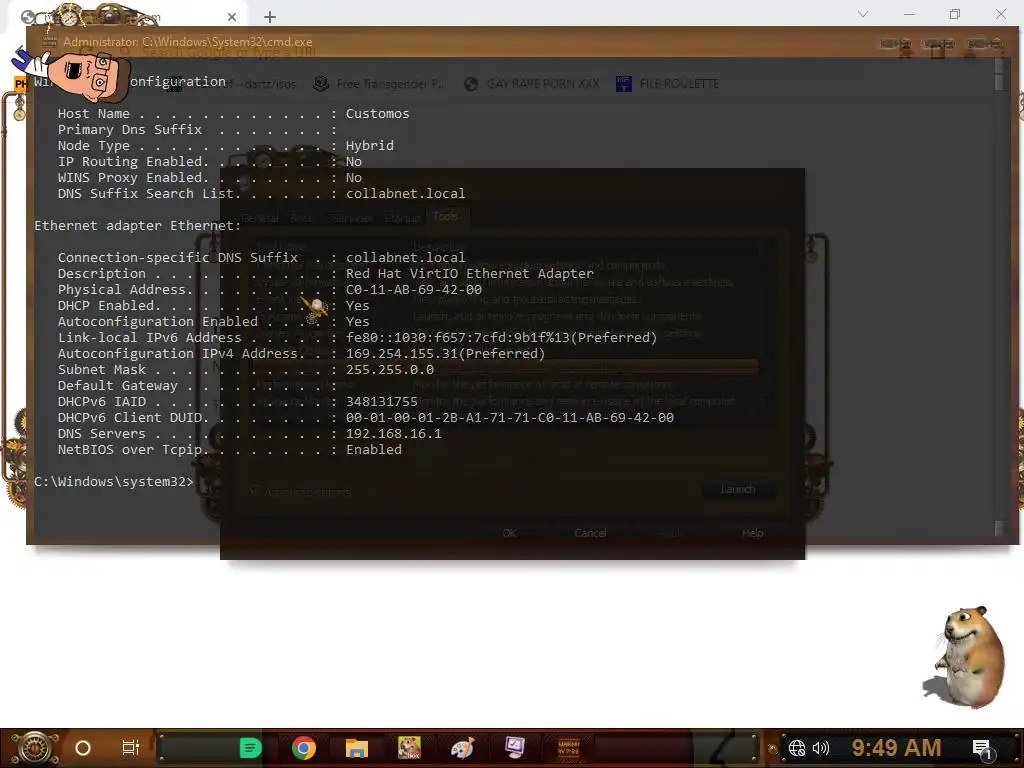Open Cortana search circle on taskbar
Viewport: 1024px width, 768px height.
83,748
